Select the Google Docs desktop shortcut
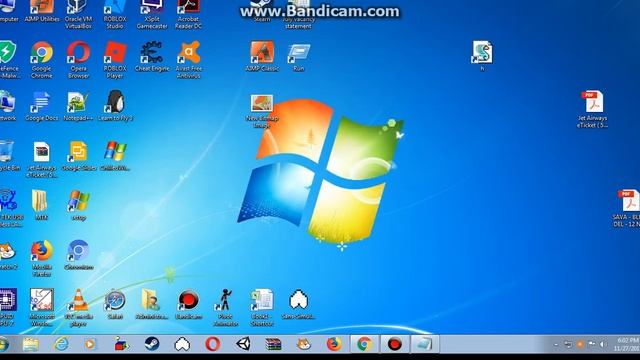The height and width of the screenshot is (360, 640). pos(42,106)
